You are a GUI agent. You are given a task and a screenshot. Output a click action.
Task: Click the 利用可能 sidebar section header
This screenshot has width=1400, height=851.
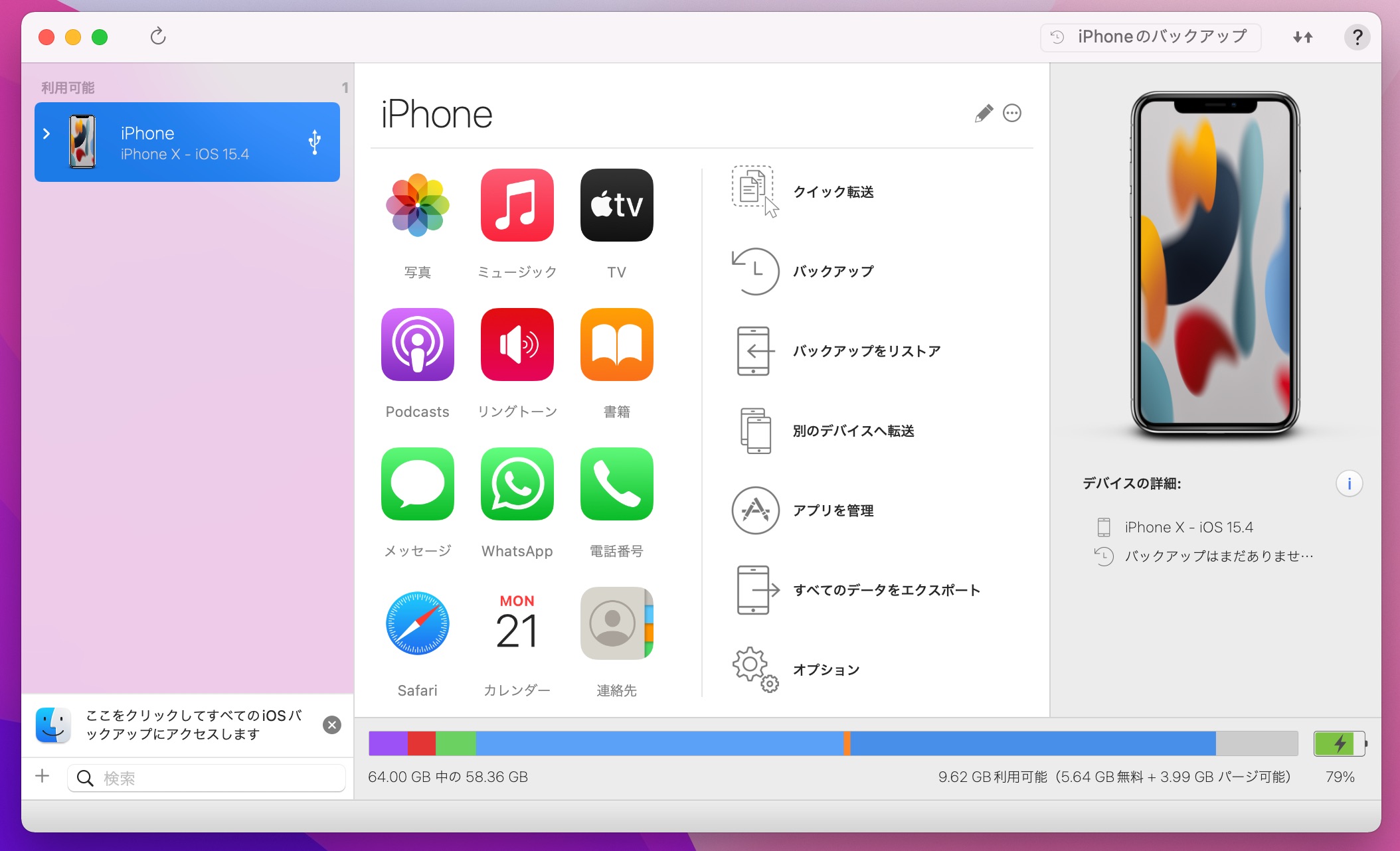(x=68, y=88)
